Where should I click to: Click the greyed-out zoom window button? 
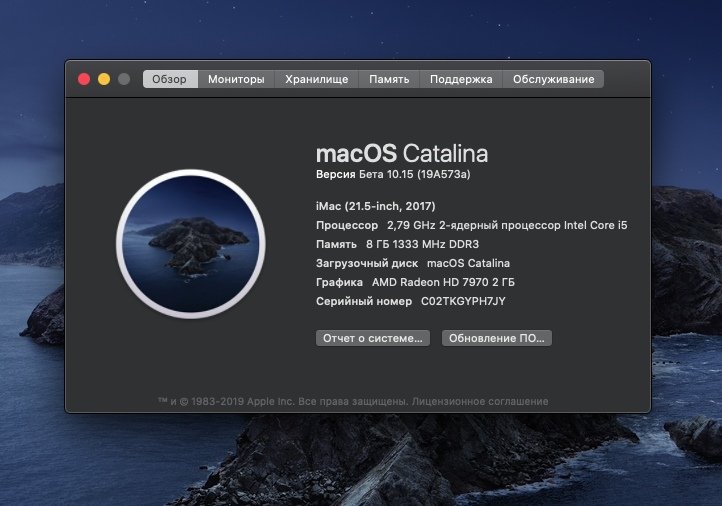point(124,79)
